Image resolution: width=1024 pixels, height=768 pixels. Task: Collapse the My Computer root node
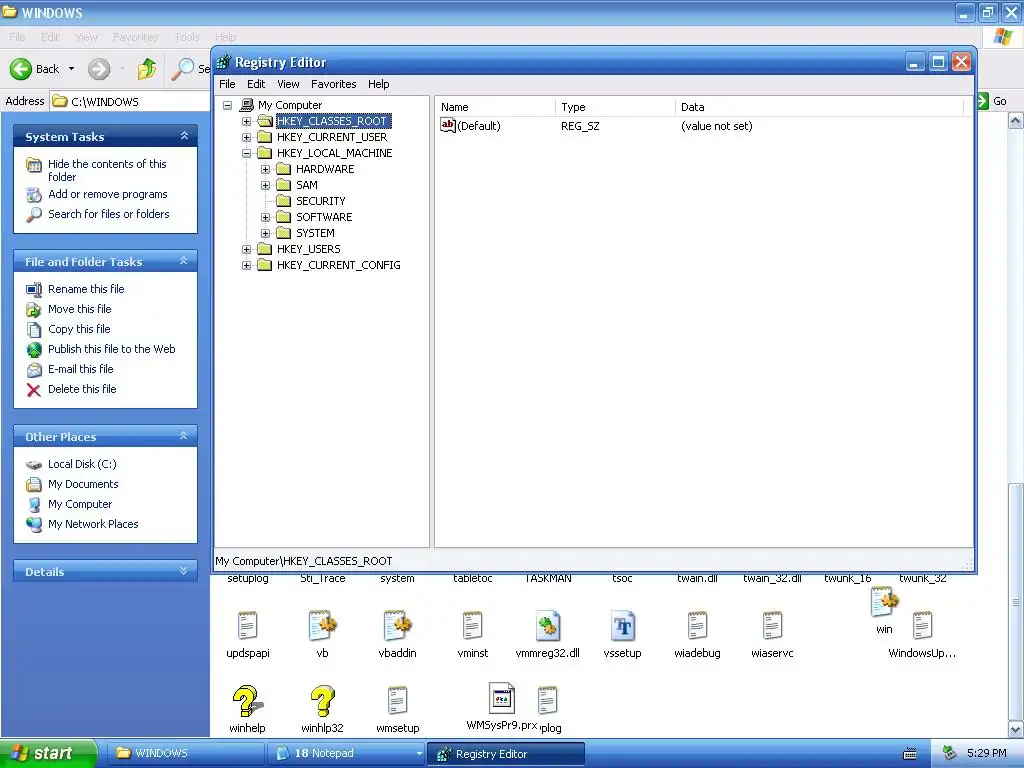pos(227,105)
